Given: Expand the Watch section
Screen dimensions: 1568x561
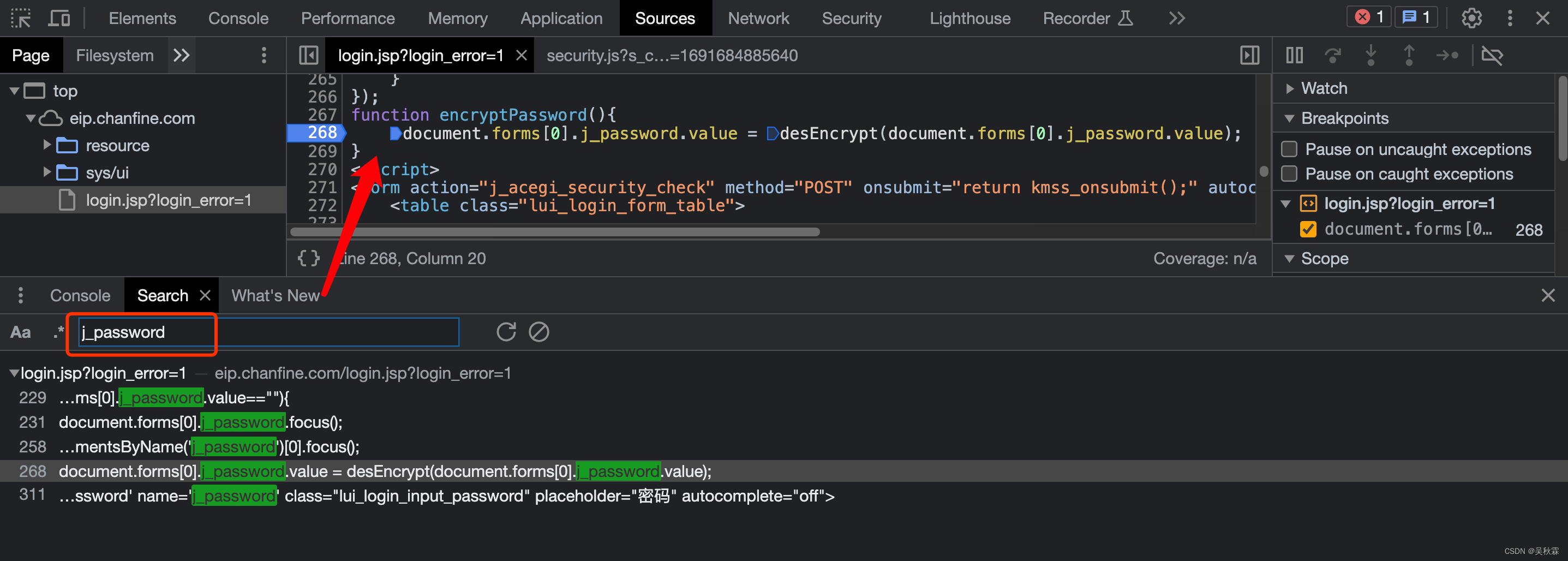Looking at the screenshot, I should pyautogui.click(x=1289, y=88).
